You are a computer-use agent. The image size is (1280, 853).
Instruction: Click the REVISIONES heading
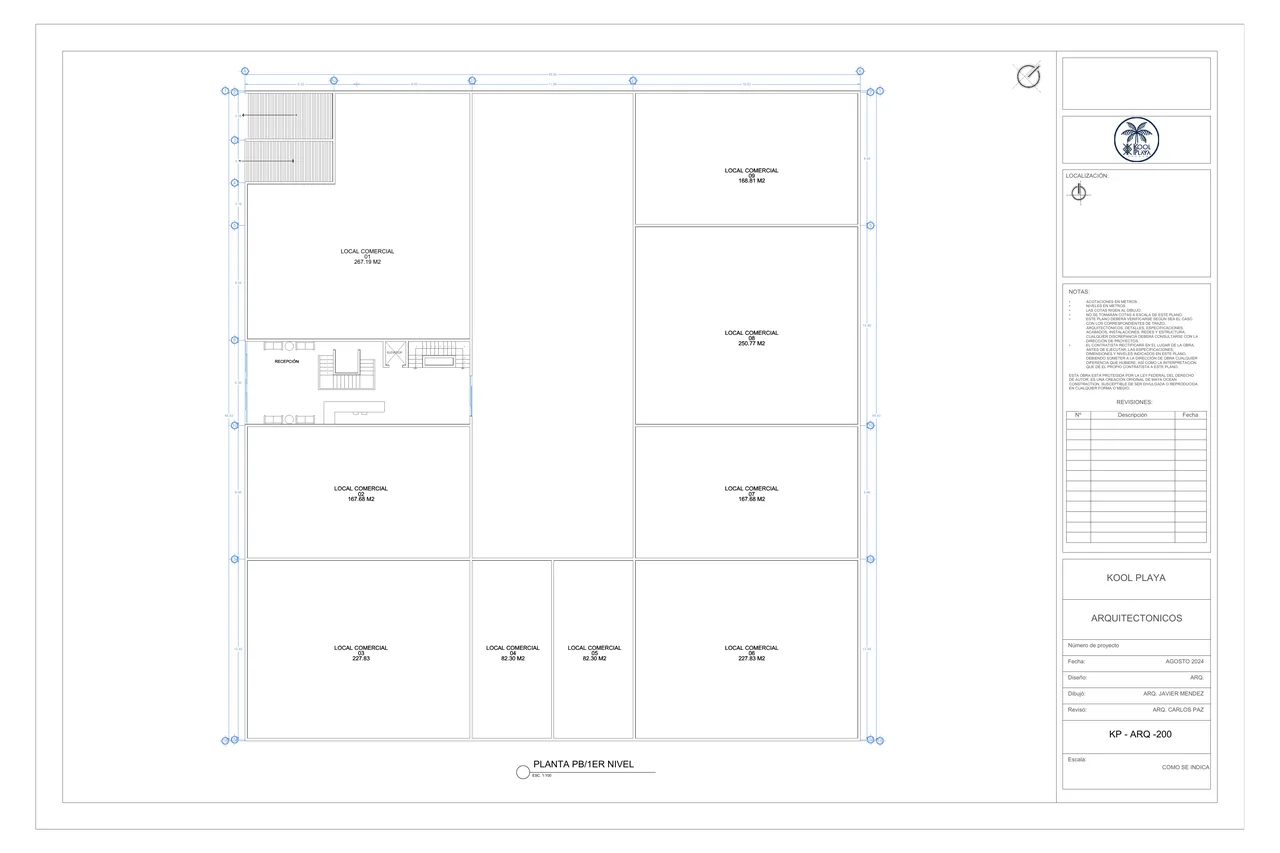[x=1134, y=402]
